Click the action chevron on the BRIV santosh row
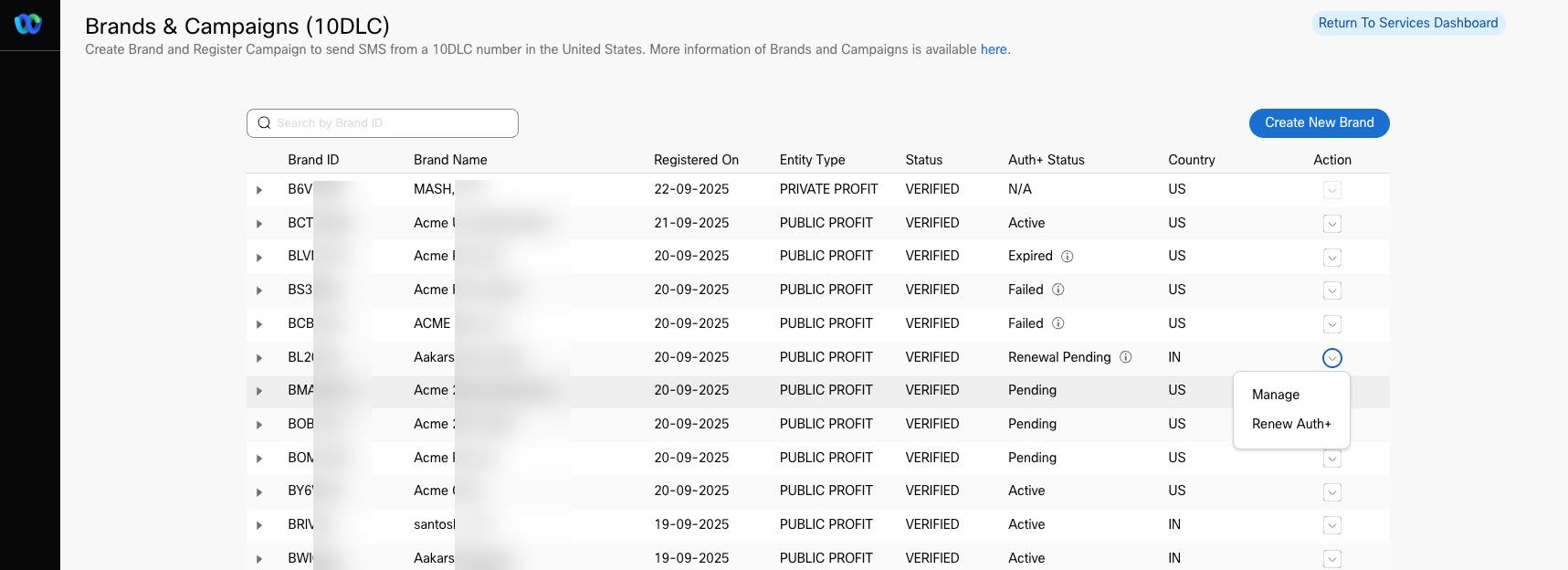Image resolution: width=1568 pixels, height=570 pixels. click(1331, 525)
